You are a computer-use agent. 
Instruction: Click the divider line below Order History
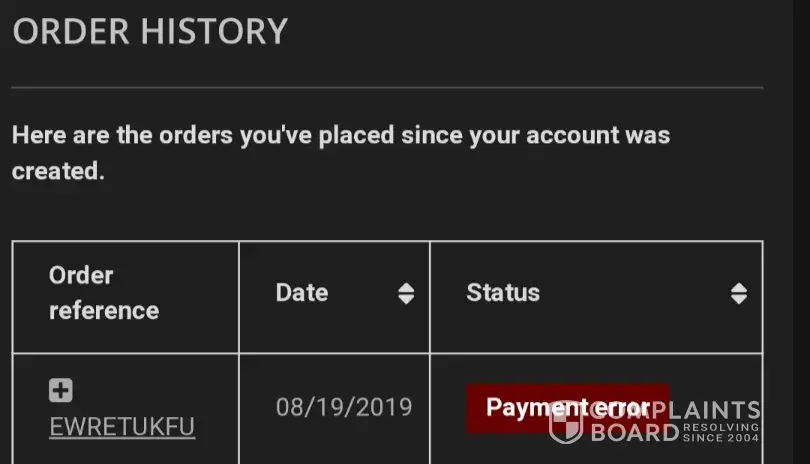tap(387, 88)
